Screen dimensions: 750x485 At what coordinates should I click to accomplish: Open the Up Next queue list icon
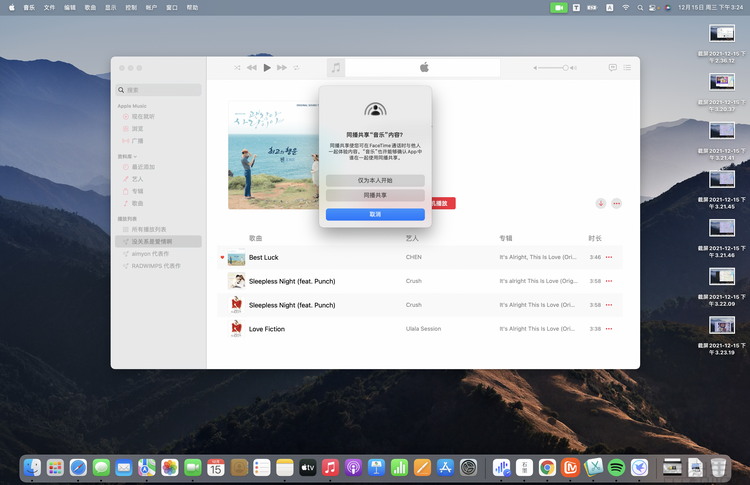point(627,67)
